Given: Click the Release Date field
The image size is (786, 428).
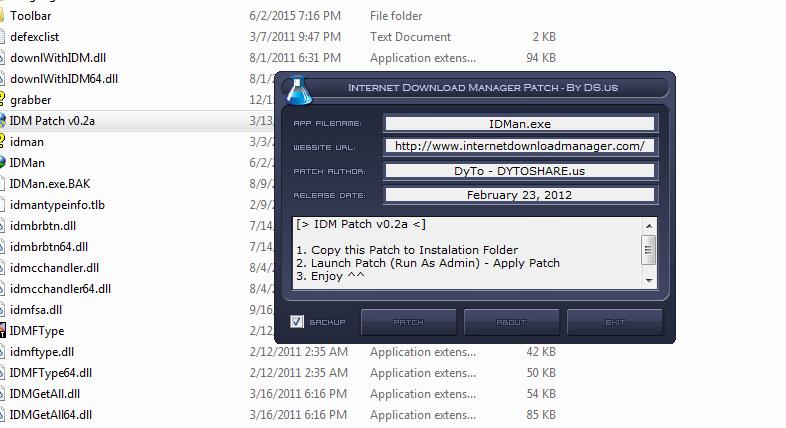Looking at the screenshot, I should 520,195.
